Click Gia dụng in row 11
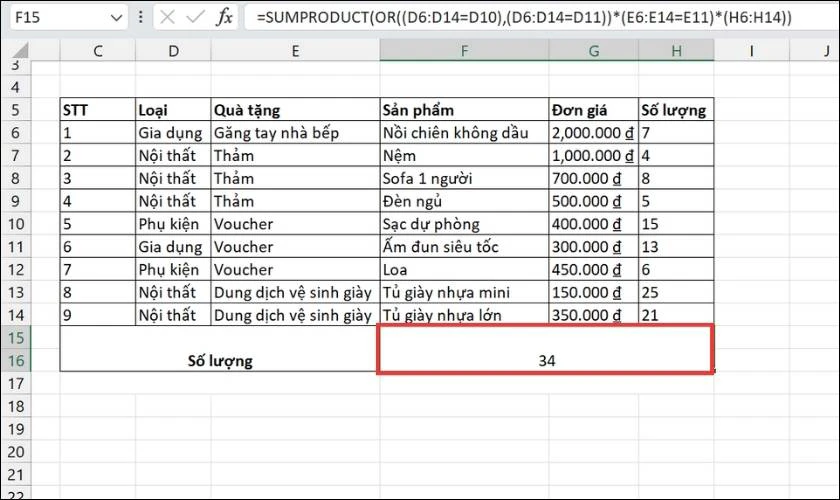 [x=173, y=247]
